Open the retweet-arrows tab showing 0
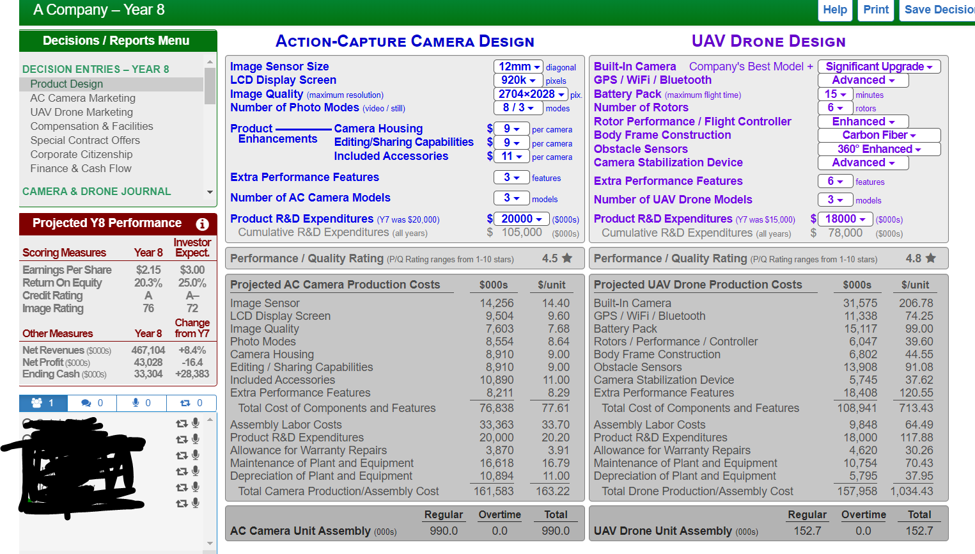The height and width of the screenshot is (554, 975). pos(192,403)
